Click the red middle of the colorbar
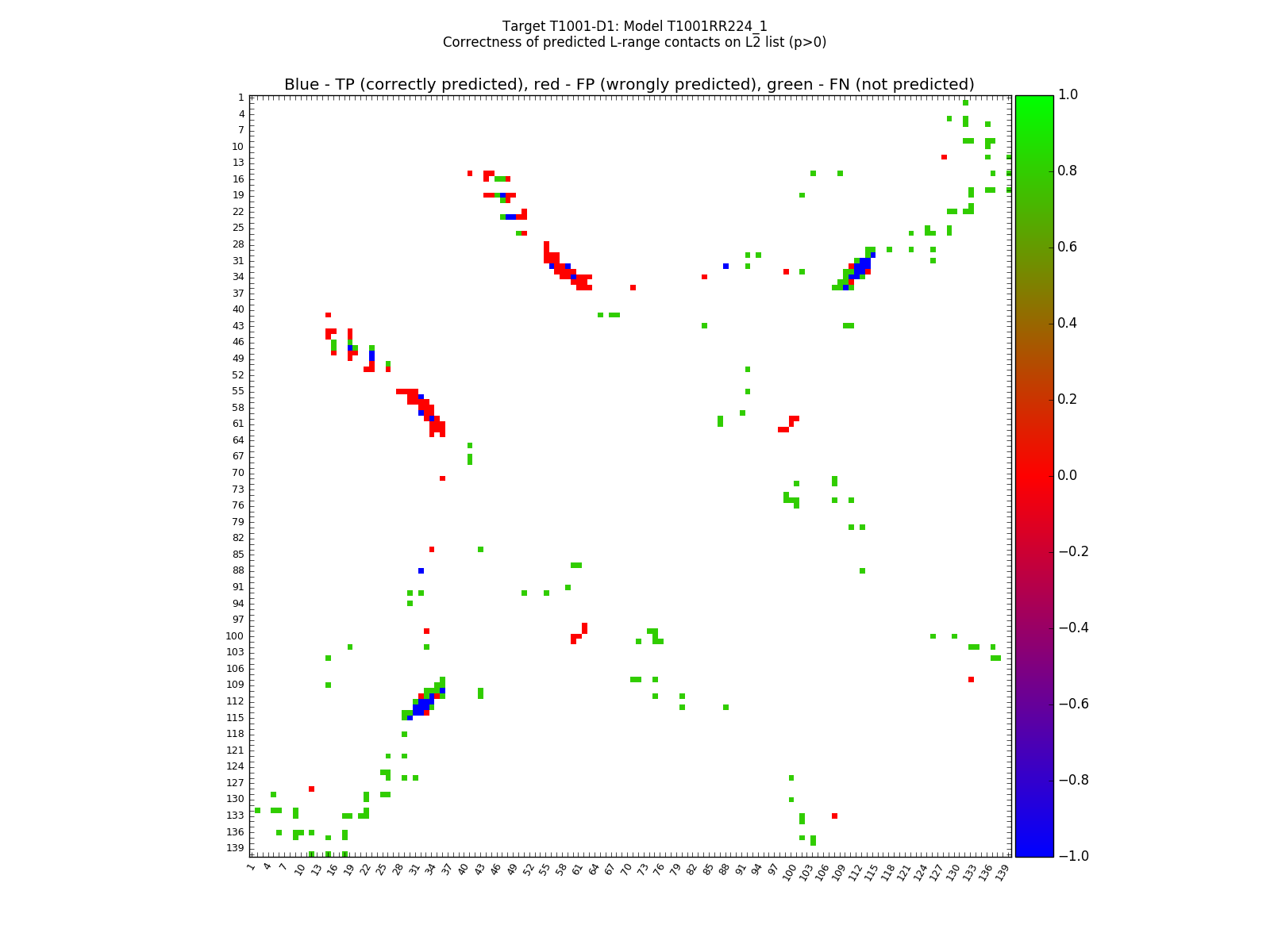 pos(1033,475)
